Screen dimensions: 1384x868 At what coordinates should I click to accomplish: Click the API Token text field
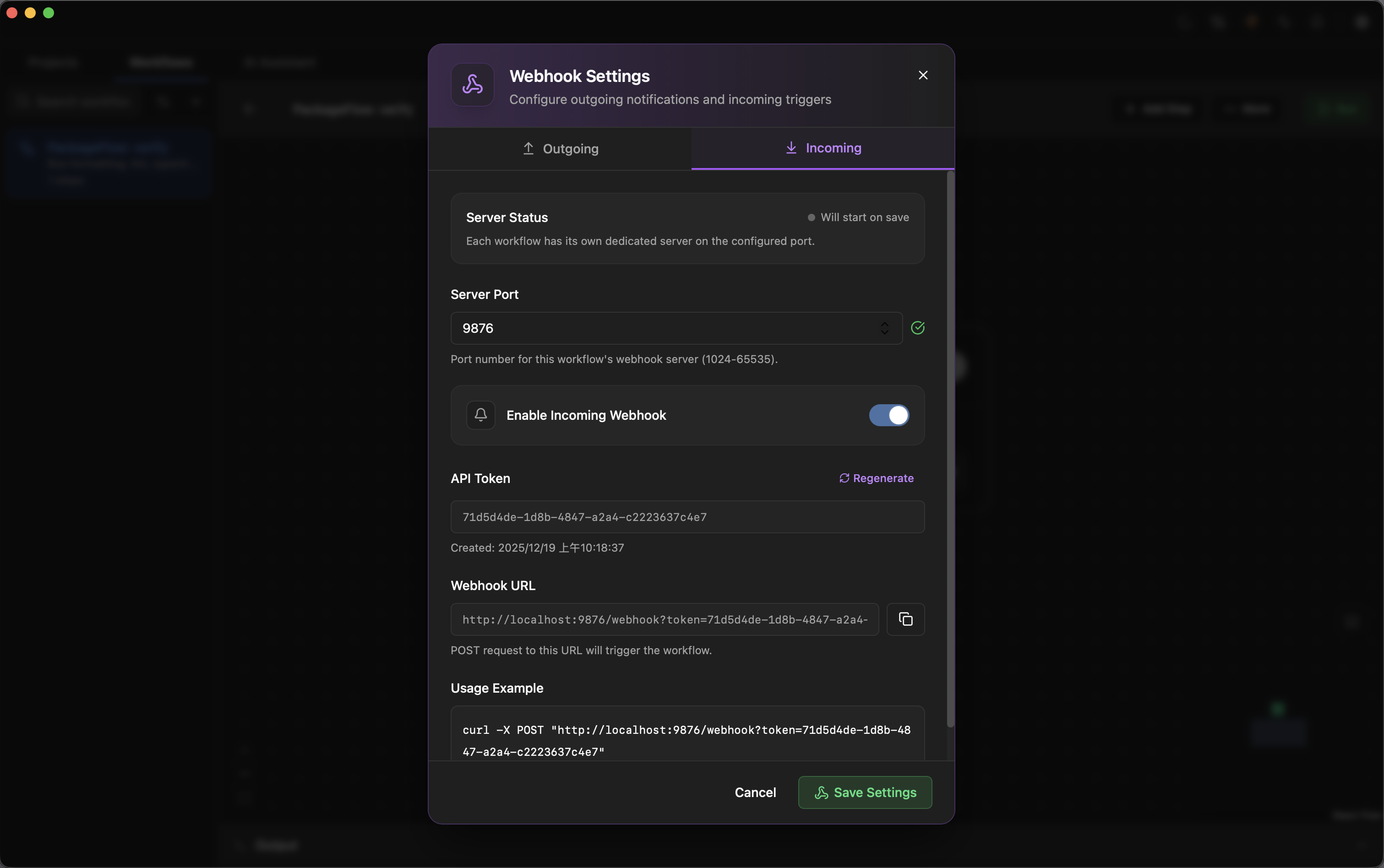[x=687, y=517]
